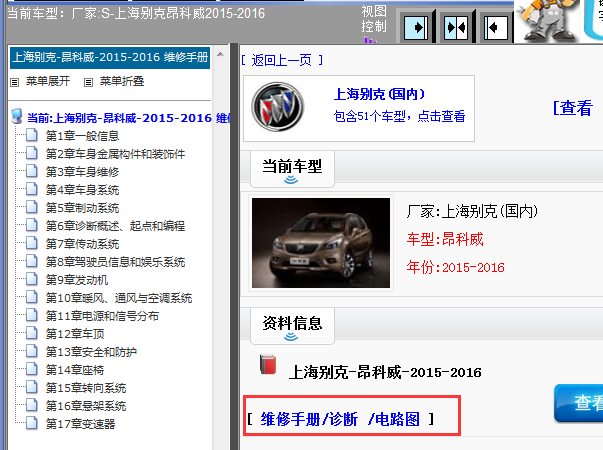The image size is (603, 450).
Task: Click expand arrow under 资料信息 tab
Action: (291, 337)
